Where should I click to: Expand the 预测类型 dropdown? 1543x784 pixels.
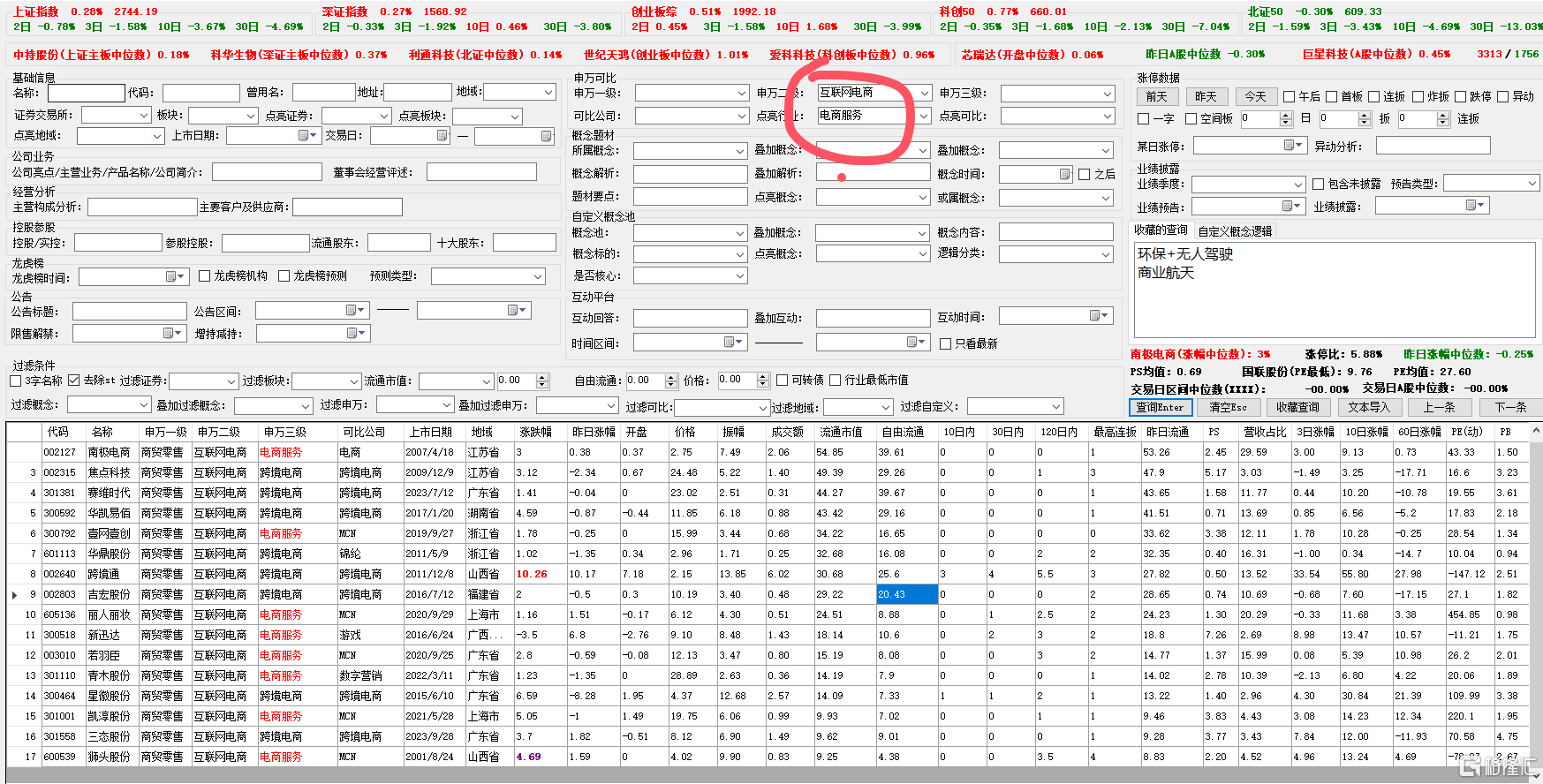(538, 276)
